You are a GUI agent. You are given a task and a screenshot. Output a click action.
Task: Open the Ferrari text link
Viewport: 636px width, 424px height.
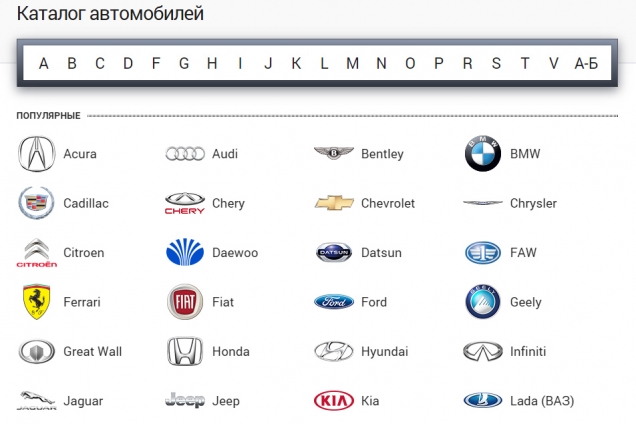click(82, 302)
